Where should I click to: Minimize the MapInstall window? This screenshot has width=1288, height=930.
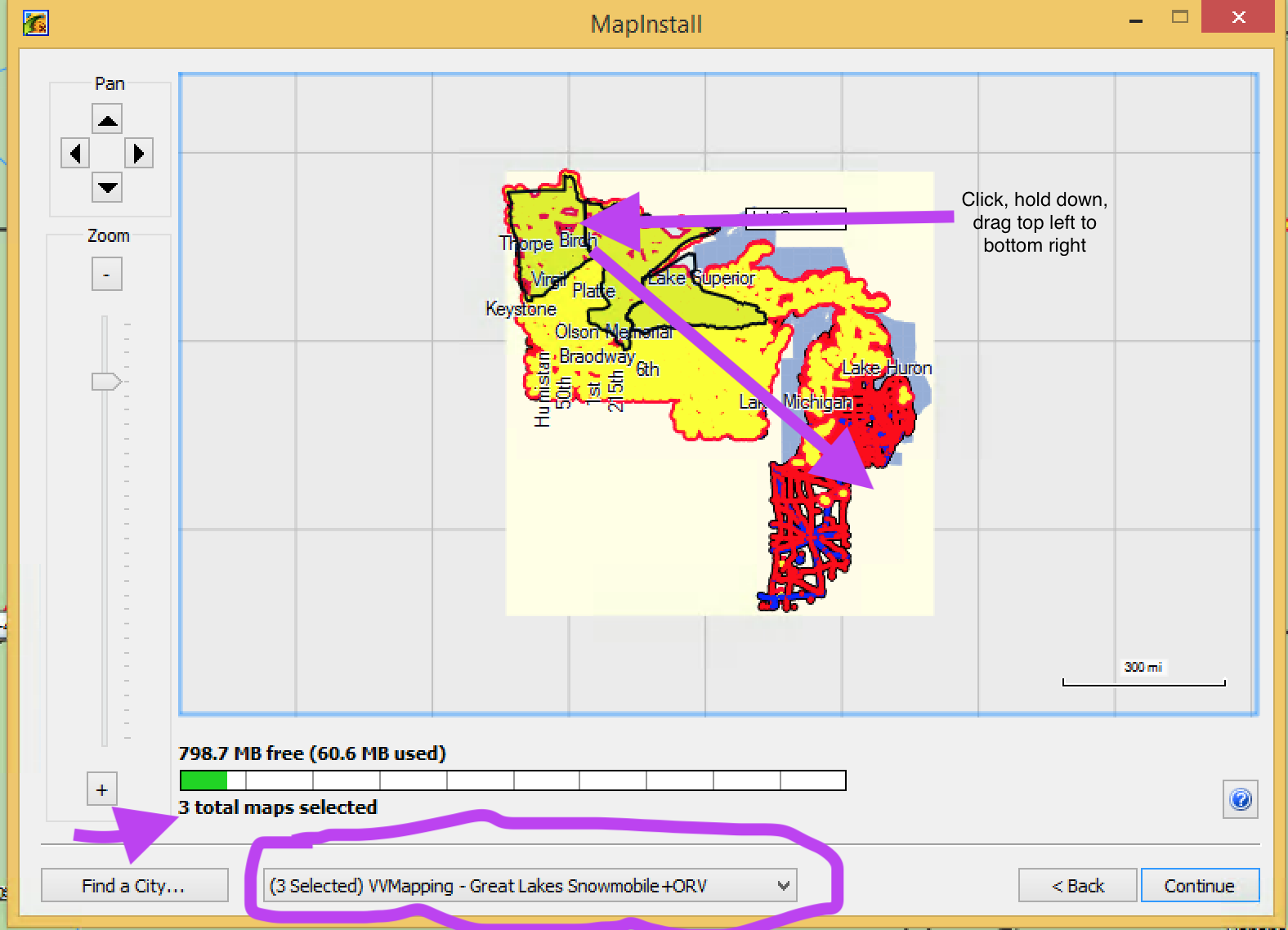[1136, 20]
